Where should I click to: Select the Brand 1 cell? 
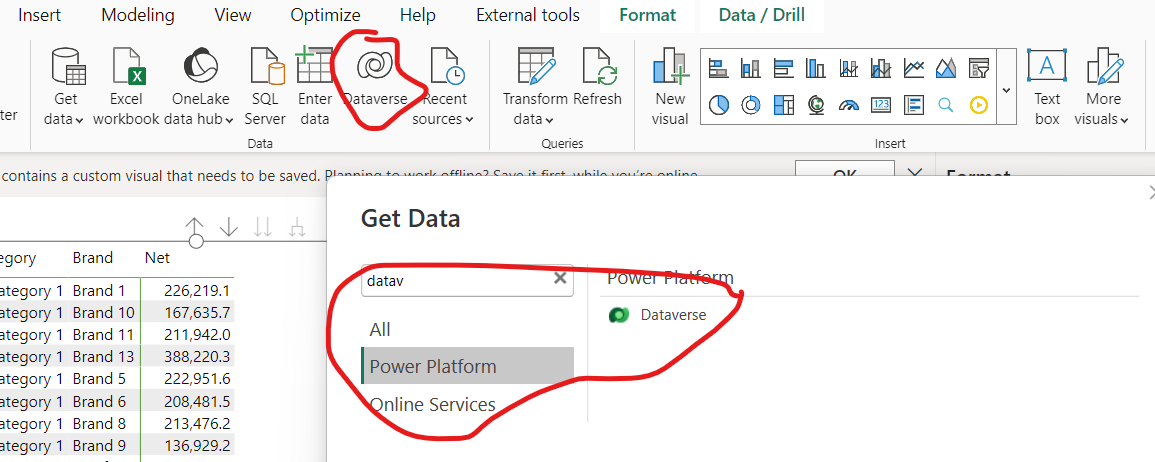tap(104, 290)
